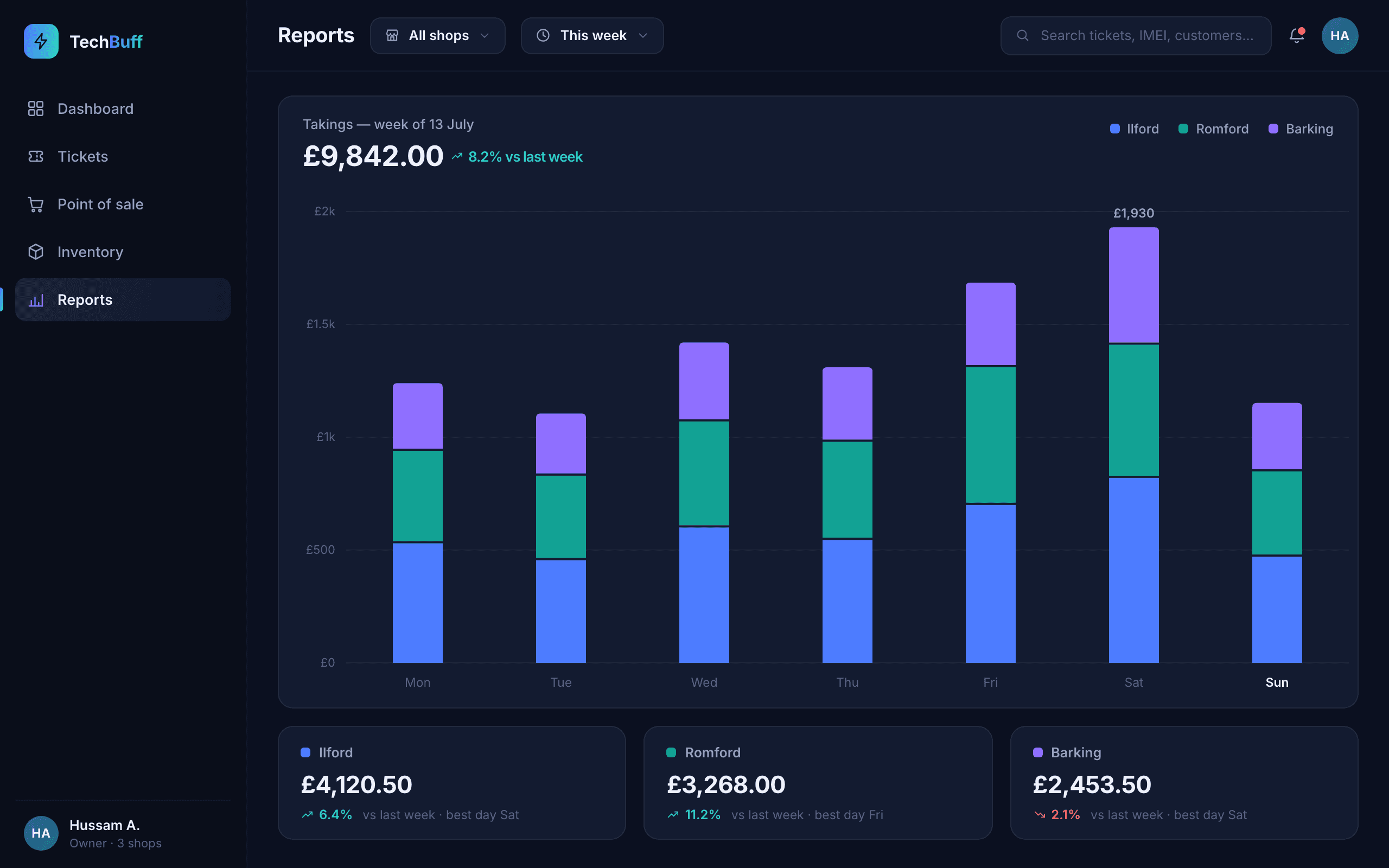Click the £9,842.00 total takings figure
This screenshot has width=1389, height=868.
tap(373, 156)
